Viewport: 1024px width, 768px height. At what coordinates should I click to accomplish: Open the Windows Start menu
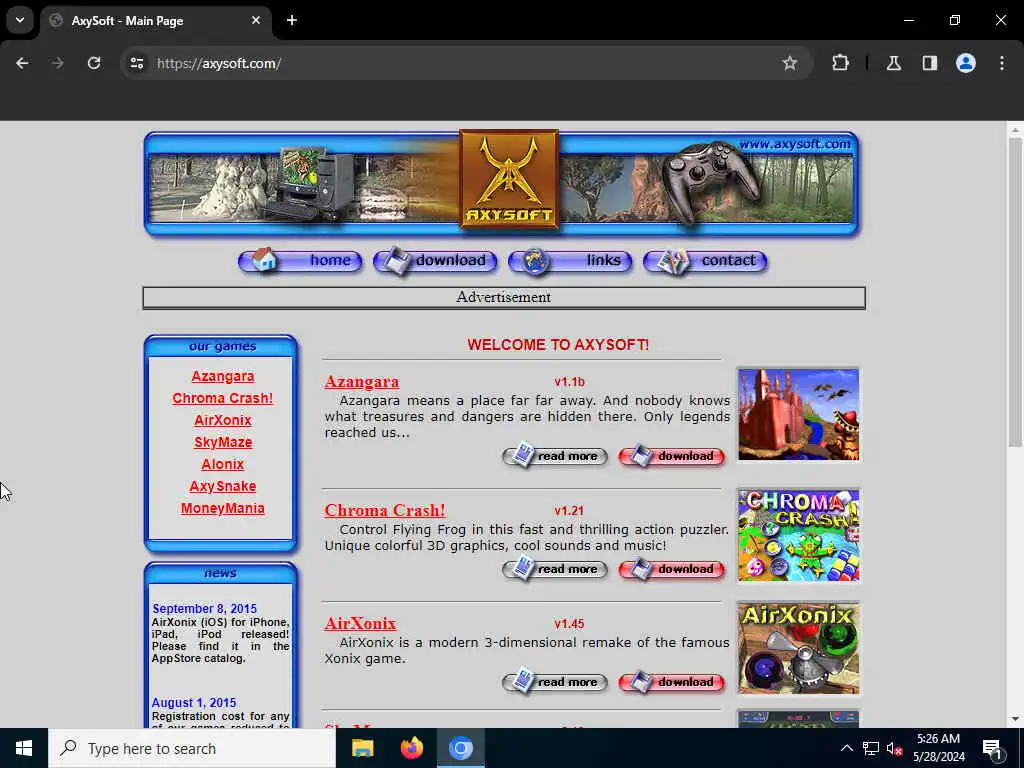24,748
